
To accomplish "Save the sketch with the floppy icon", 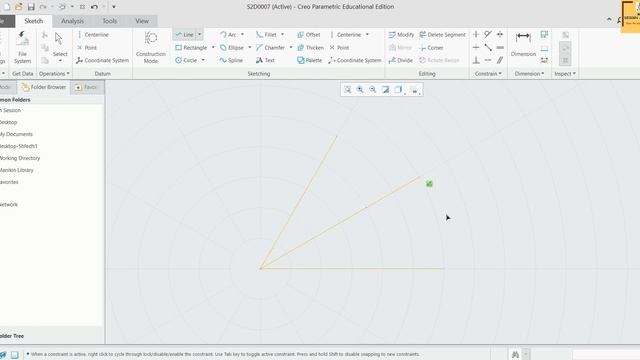I will coord(31,7).
